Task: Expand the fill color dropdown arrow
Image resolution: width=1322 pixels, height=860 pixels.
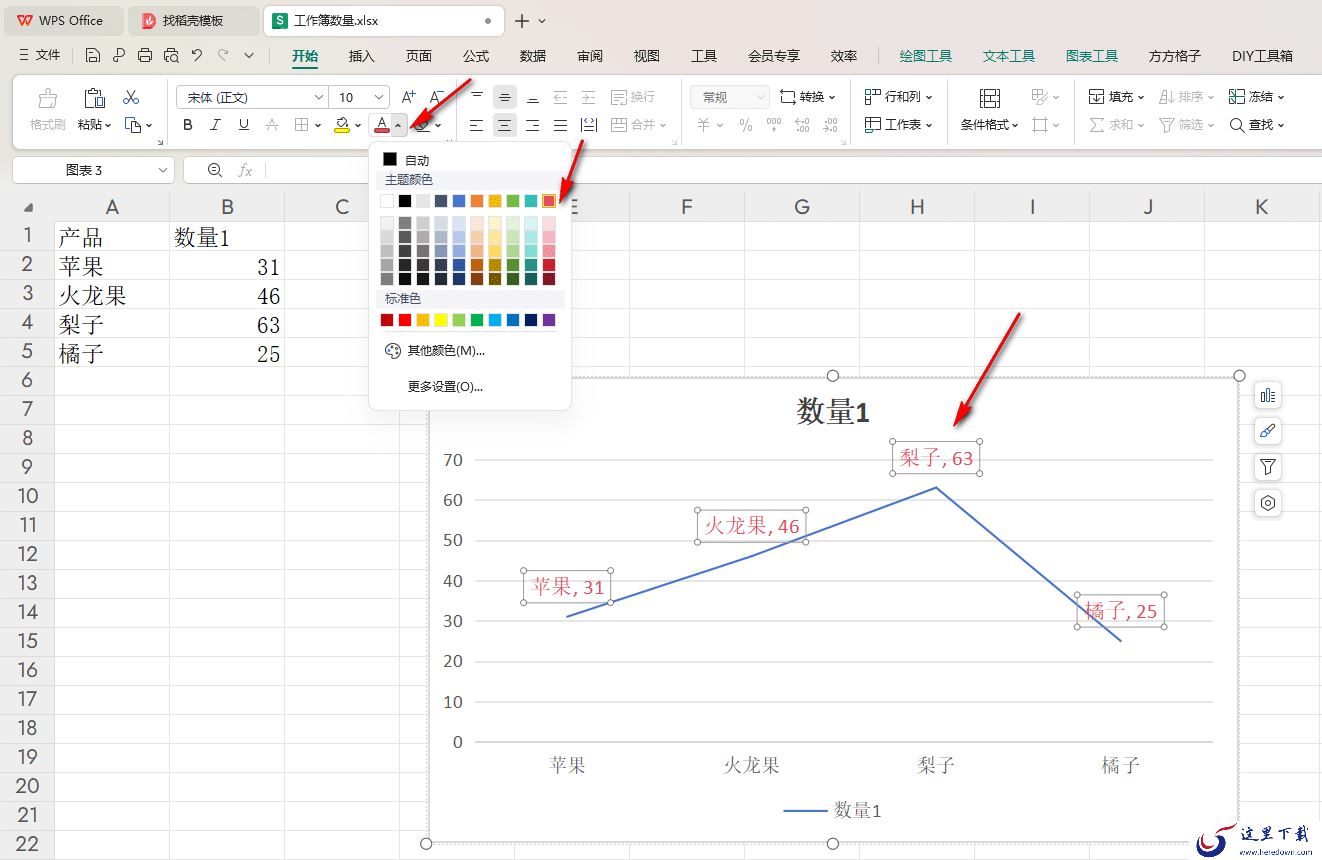Action: click(358, 125)
